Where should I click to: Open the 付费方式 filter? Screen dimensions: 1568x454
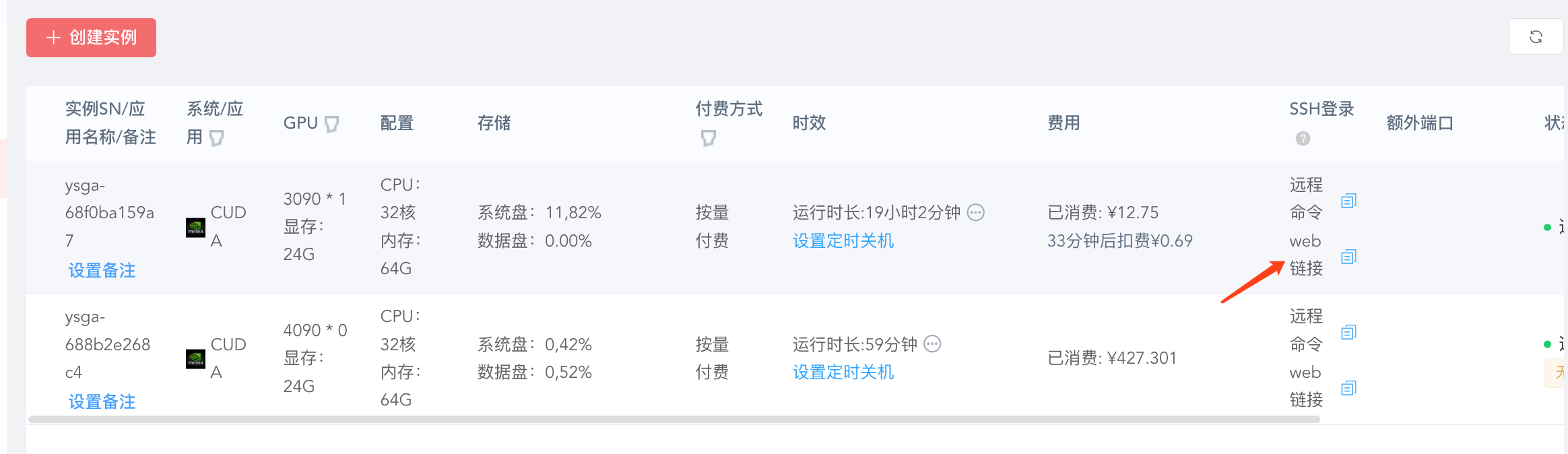[709, 138]
